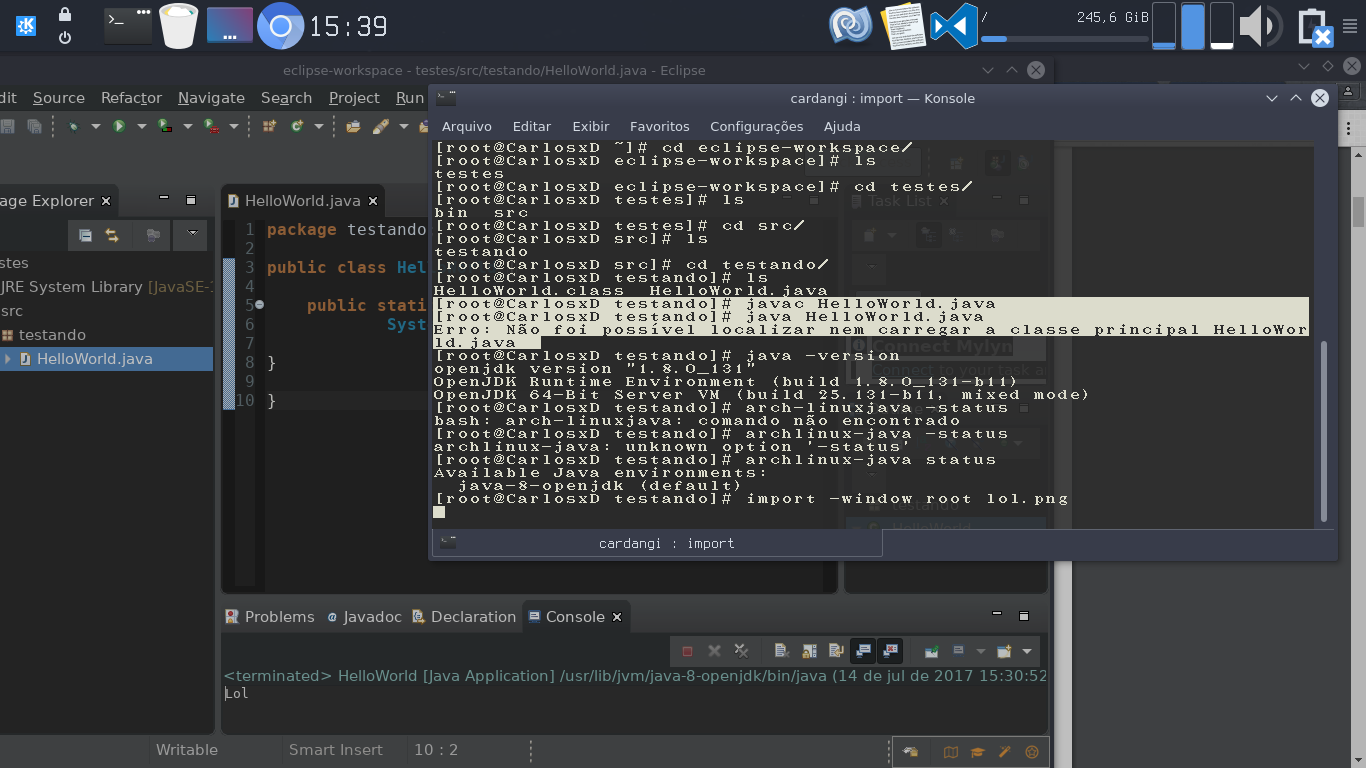
Task: Close the Console view tab
Action: pyautogui.click(x=617, y=617)
